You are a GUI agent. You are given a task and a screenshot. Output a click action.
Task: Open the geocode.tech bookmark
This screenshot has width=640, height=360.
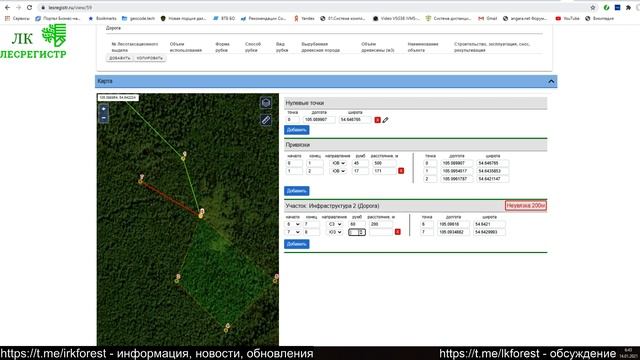(139, 18)
